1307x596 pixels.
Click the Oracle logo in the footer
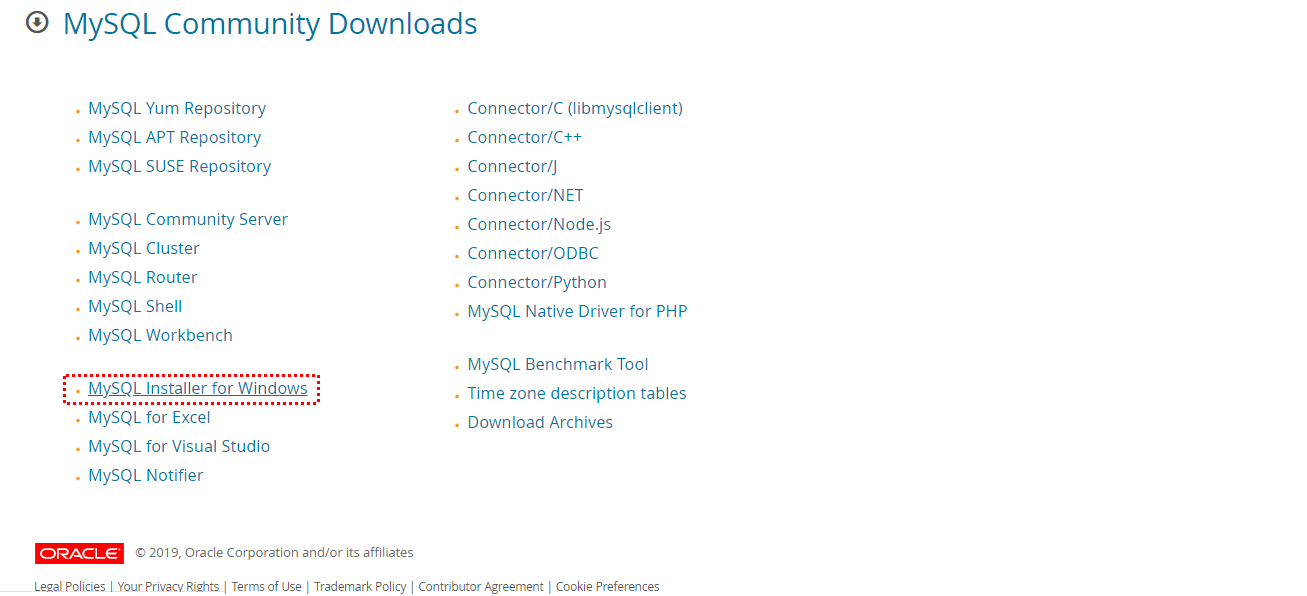[79, 553]
